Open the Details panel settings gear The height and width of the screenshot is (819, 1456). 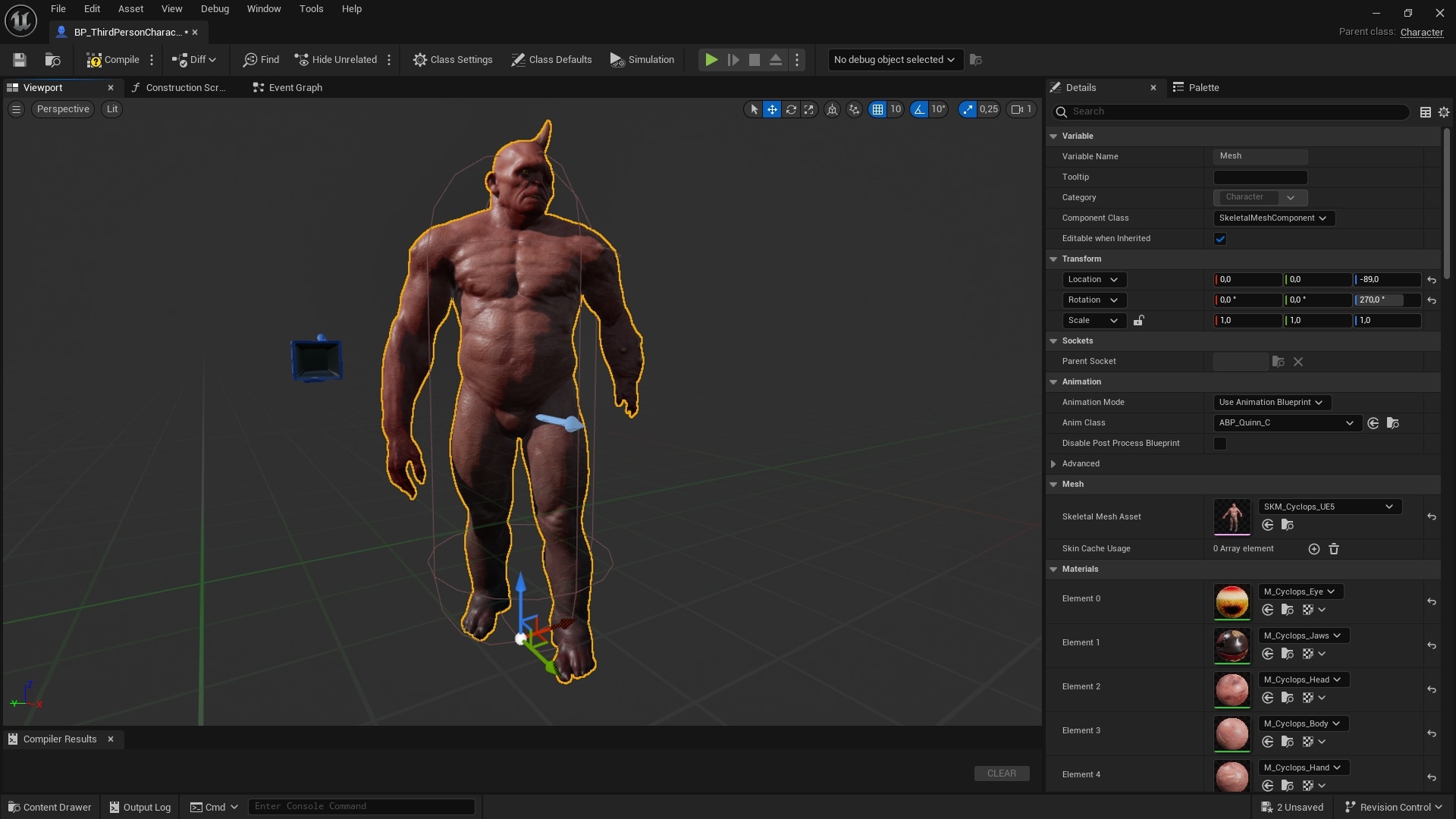1444,112
